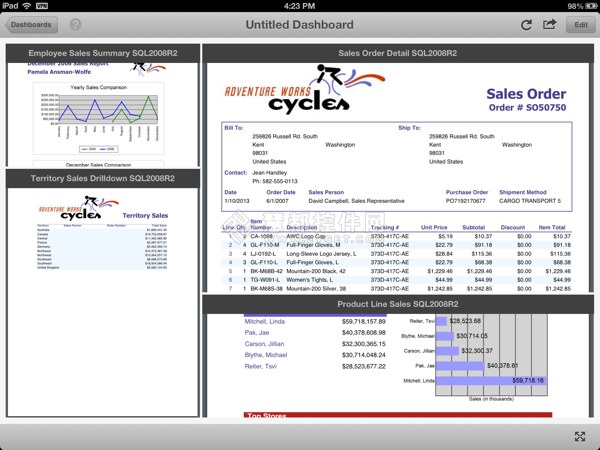This screenshot has height=450, width=600.
Task: Open Mitchell, Linda link
Action: coord(264,321)
